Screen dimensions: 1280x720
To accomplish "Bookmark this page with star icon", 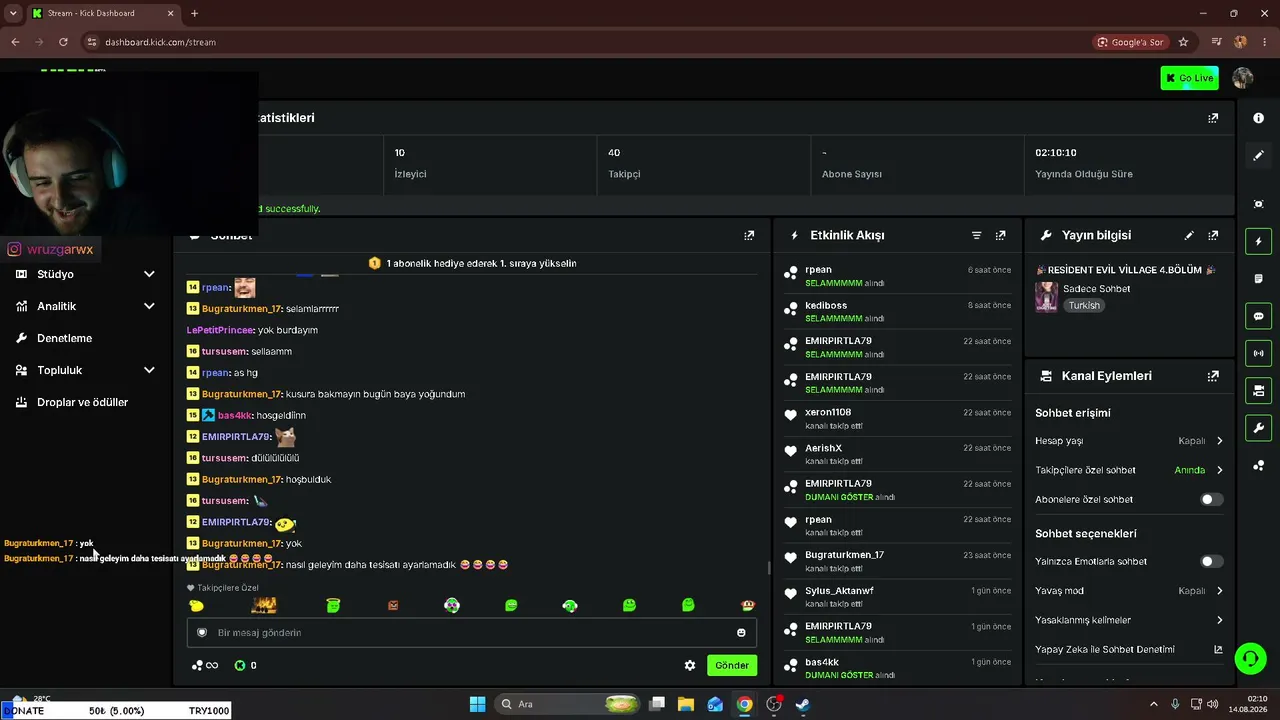I will [1183, 42].
